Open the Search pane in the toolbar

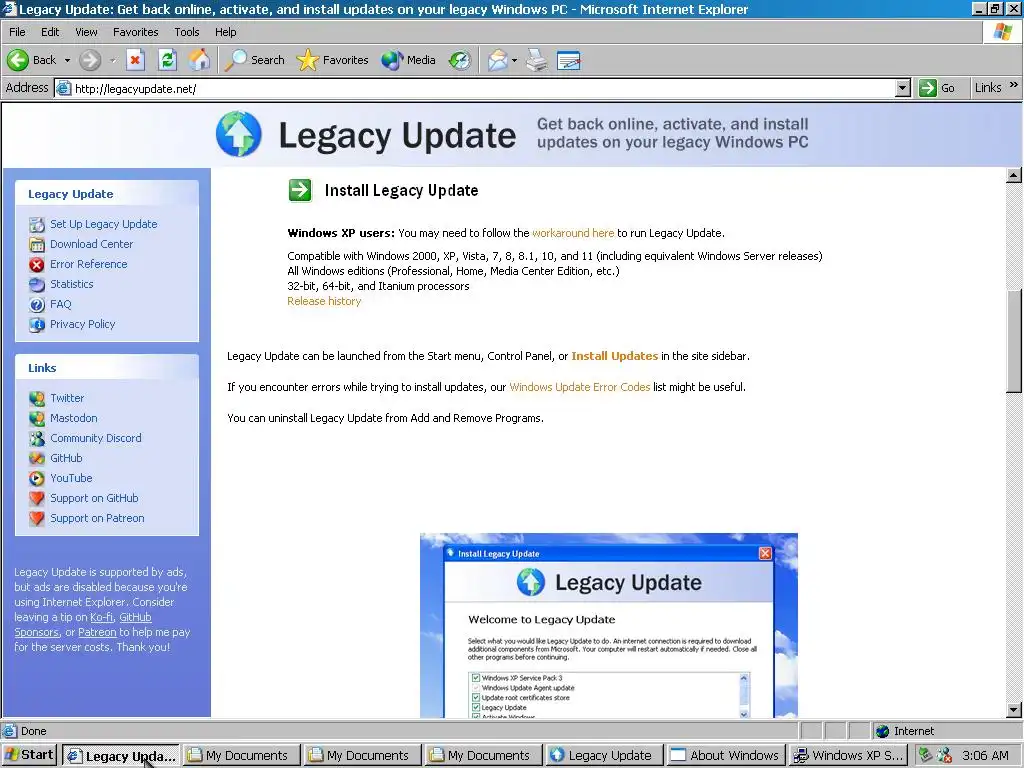(255, 60)
